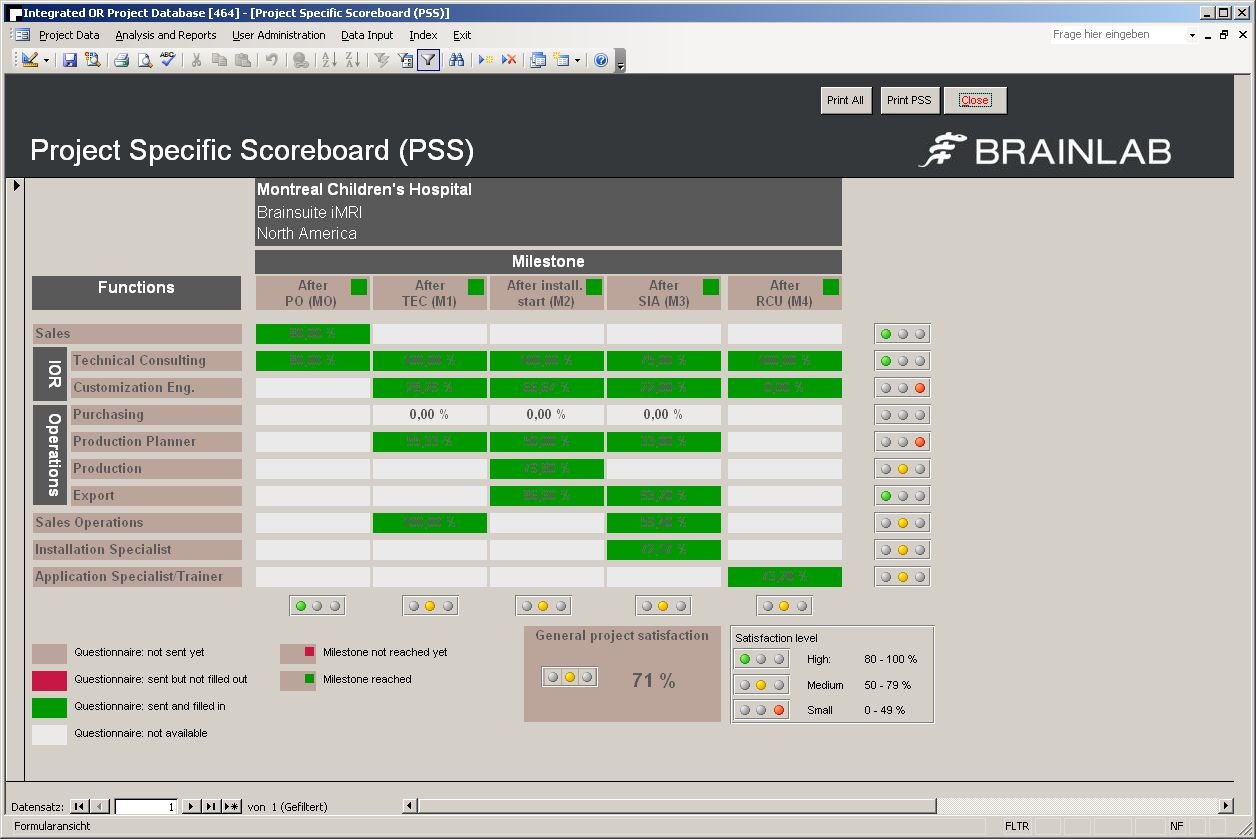The width and height of the screenshot is (1256, 839).
Task: Show the Database Window icon
Action: (538, 60)
